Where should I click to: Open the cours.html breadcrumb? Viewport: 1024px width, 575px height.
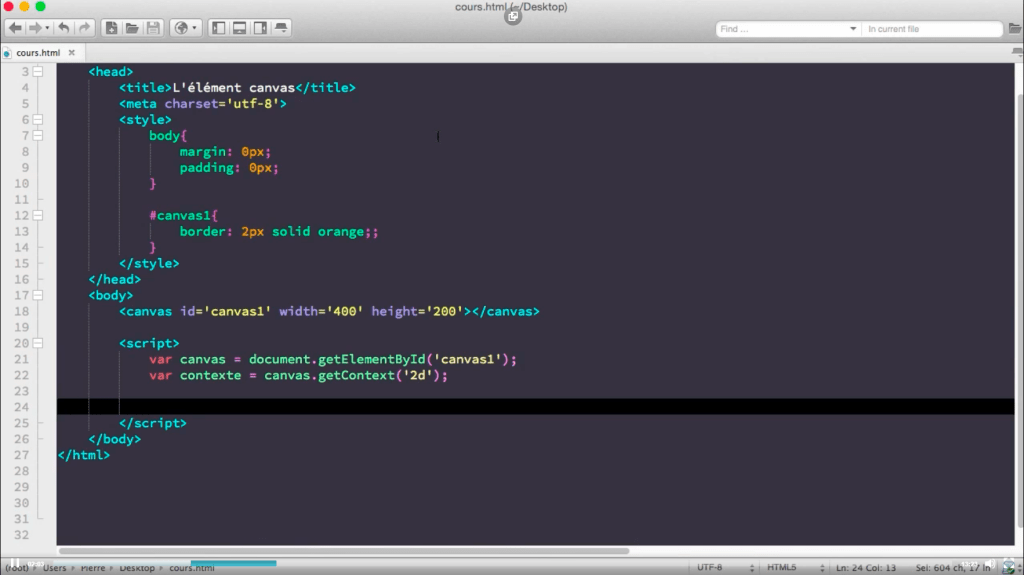tap(192, 568)
